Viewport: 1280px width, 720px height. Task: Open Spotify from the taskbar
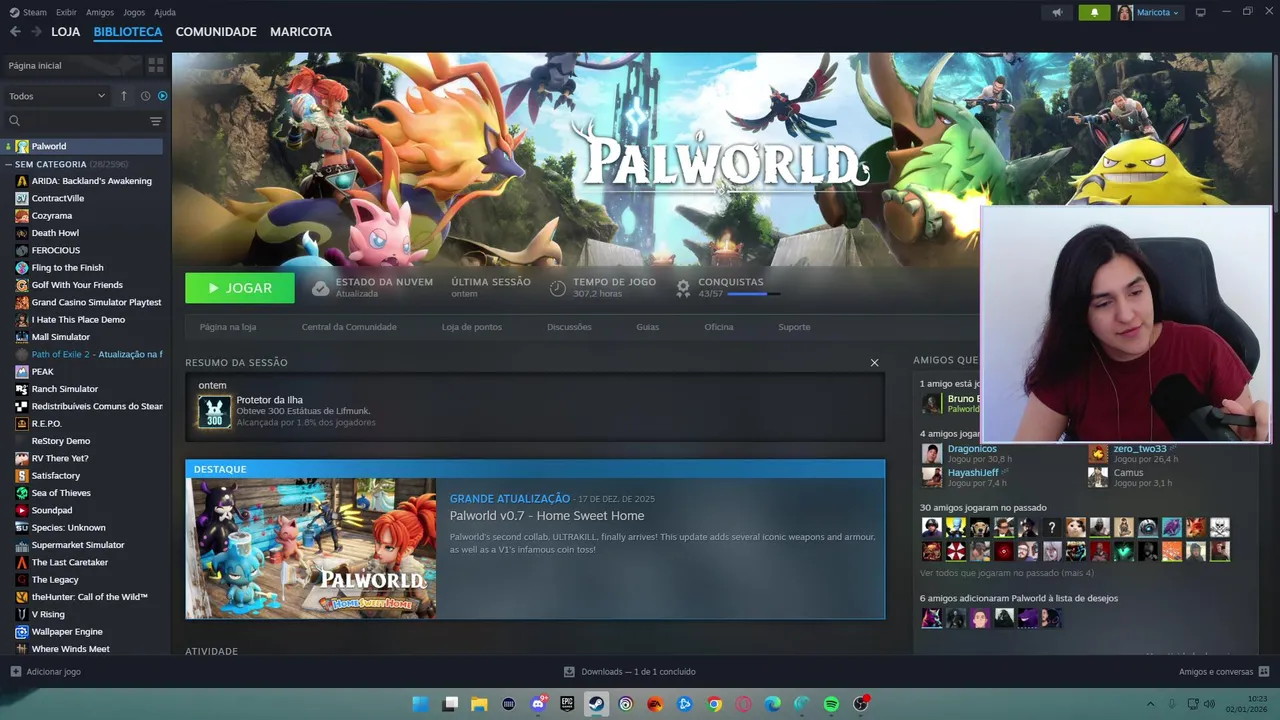pos(831,704)
